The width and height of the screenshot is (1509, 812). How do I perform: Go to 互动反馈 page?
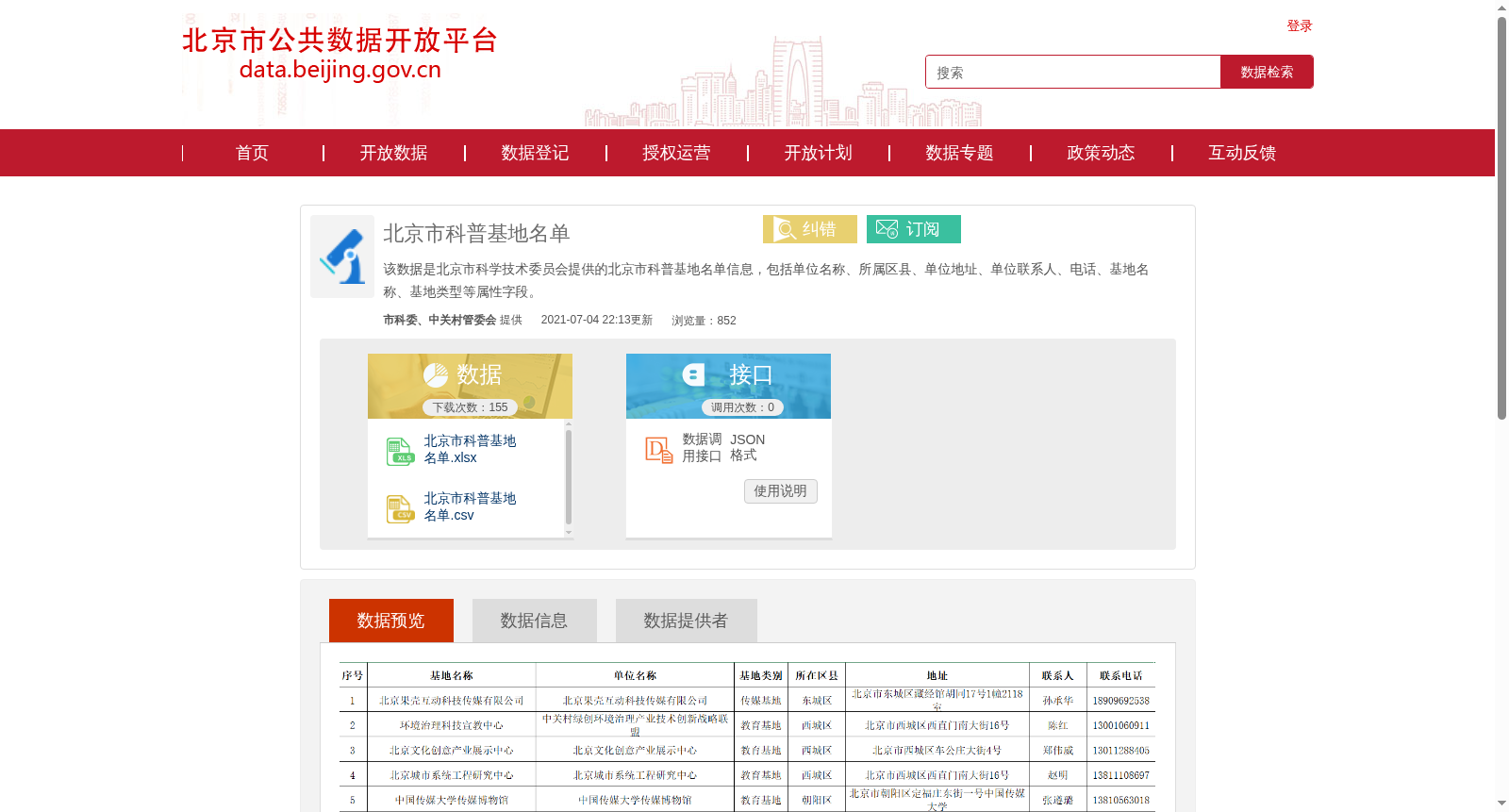[x=1242, y=153]
